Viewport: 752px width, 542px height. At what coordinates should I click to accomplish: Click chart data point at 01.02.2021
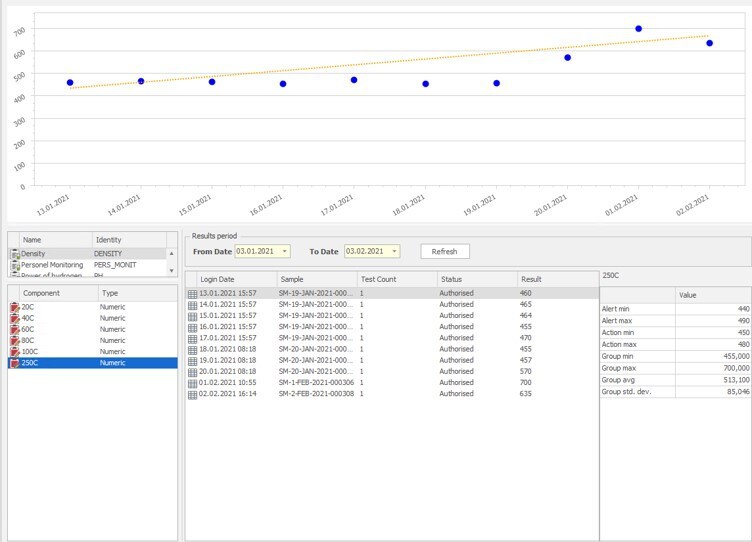click(638, 29)
